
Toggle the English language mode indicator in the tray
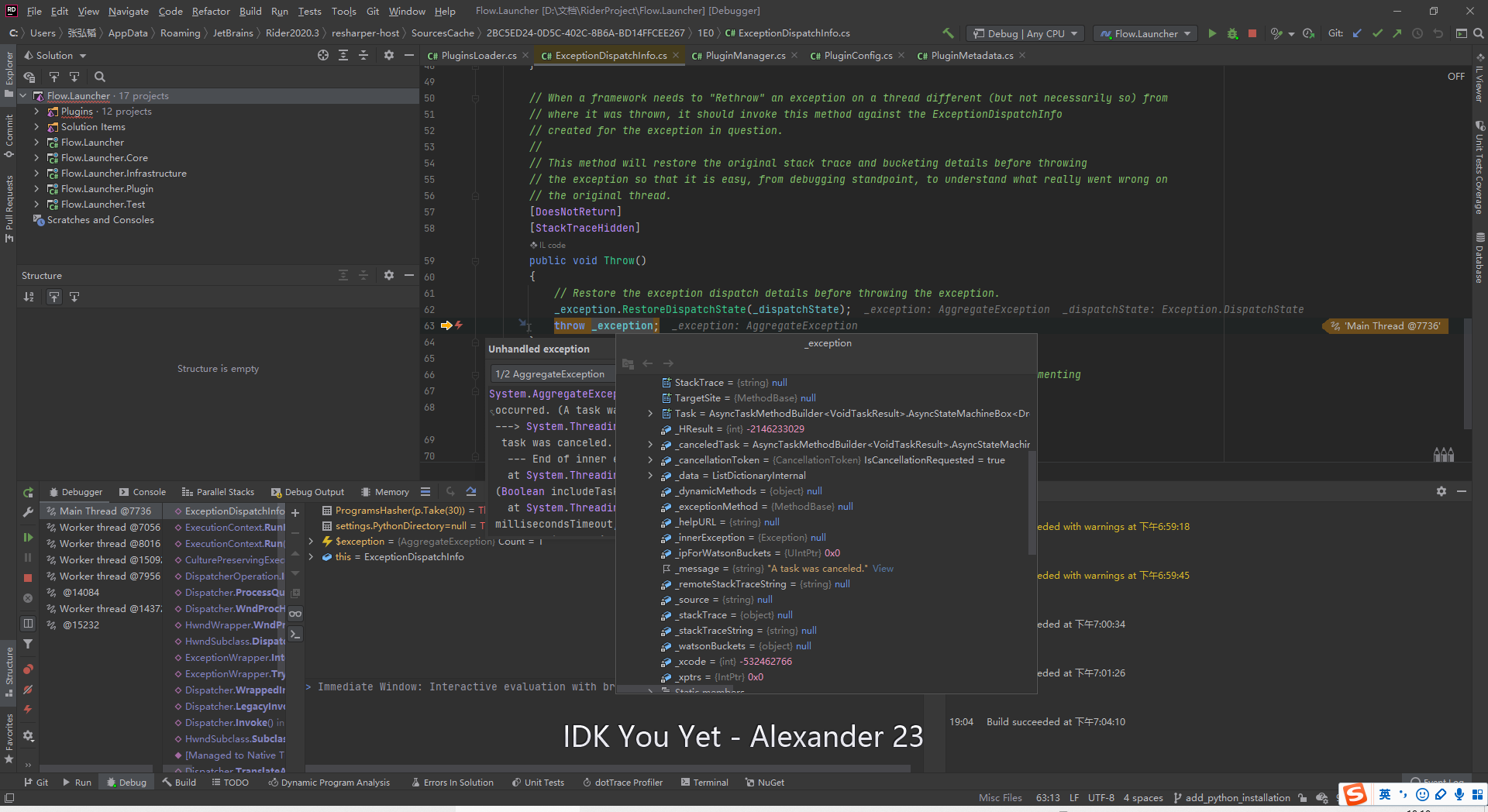coord(1385,795)
